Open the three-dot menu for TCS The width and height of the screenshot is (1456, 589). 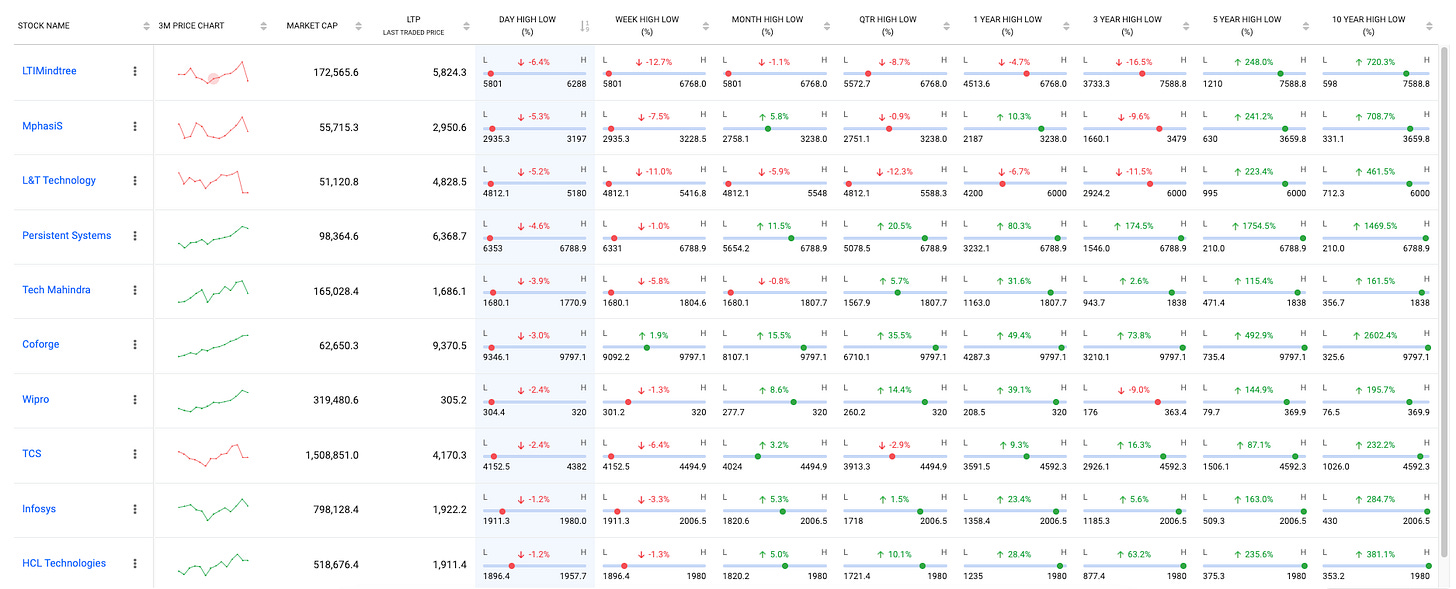pos(135,454)
